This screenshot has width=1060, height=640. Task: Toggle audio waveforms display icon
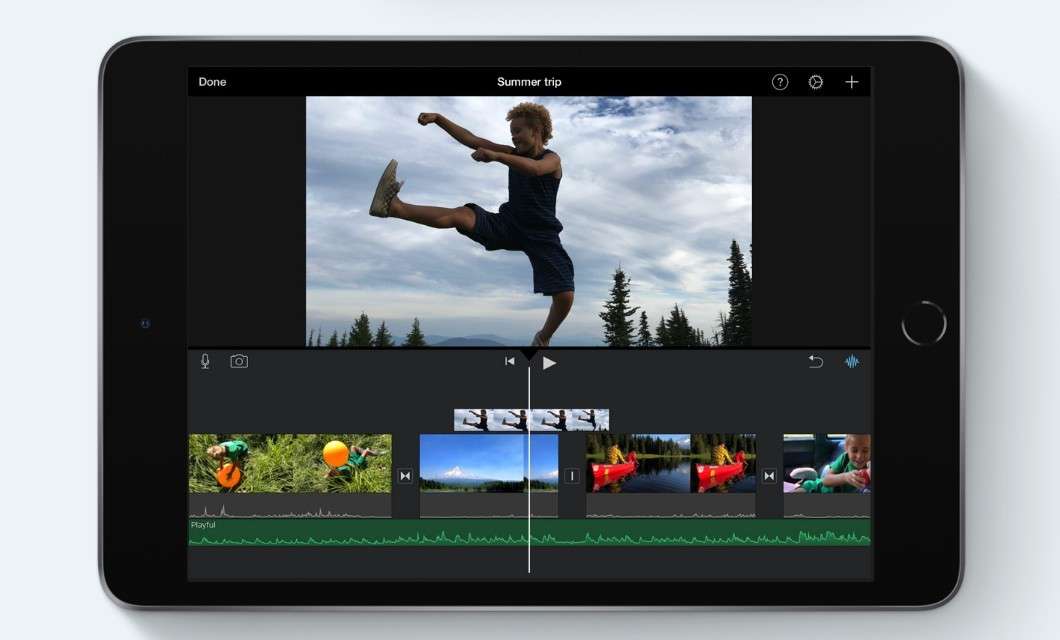pos(852,362)
